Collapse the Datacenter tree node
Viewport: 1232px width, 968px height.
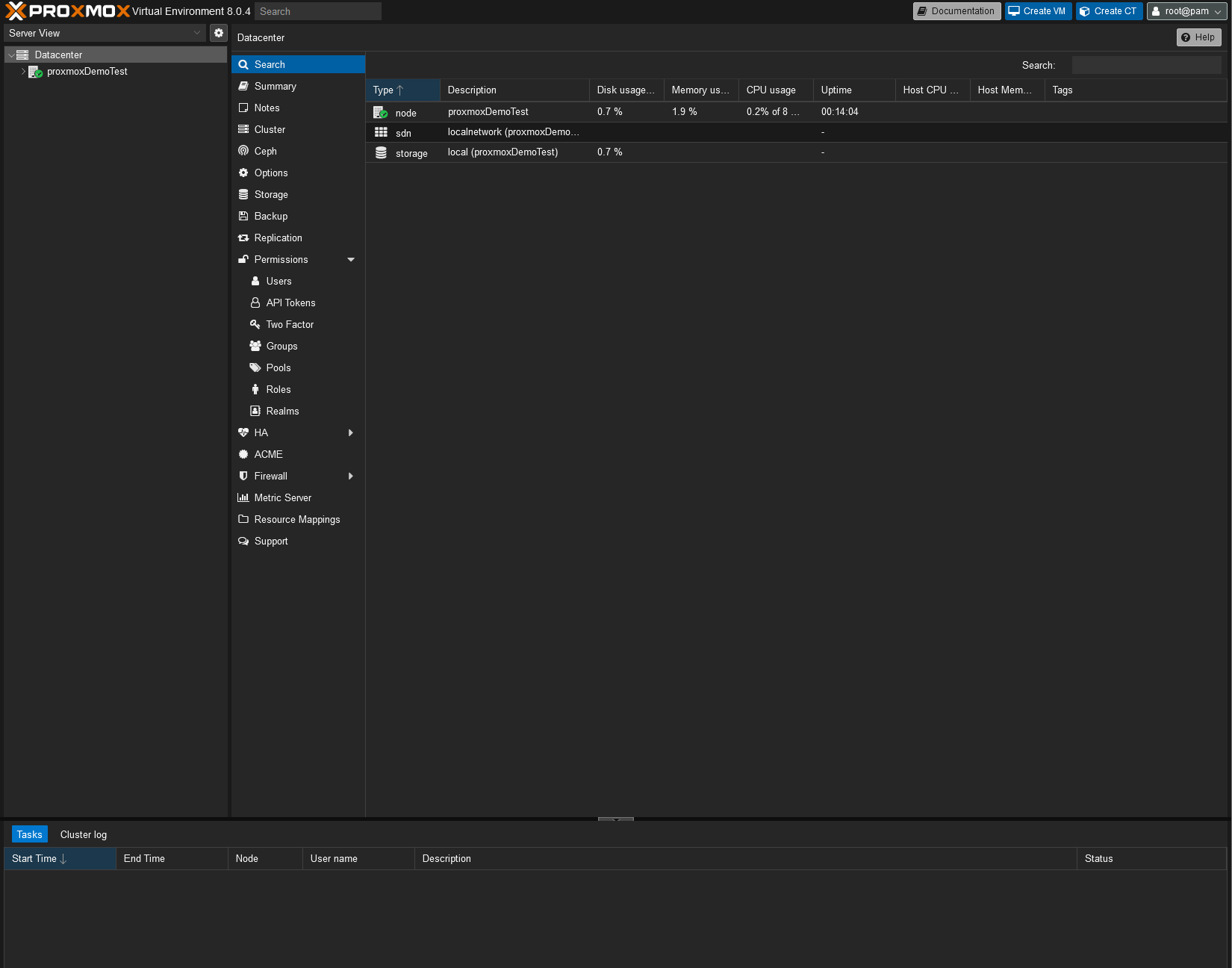11,55
